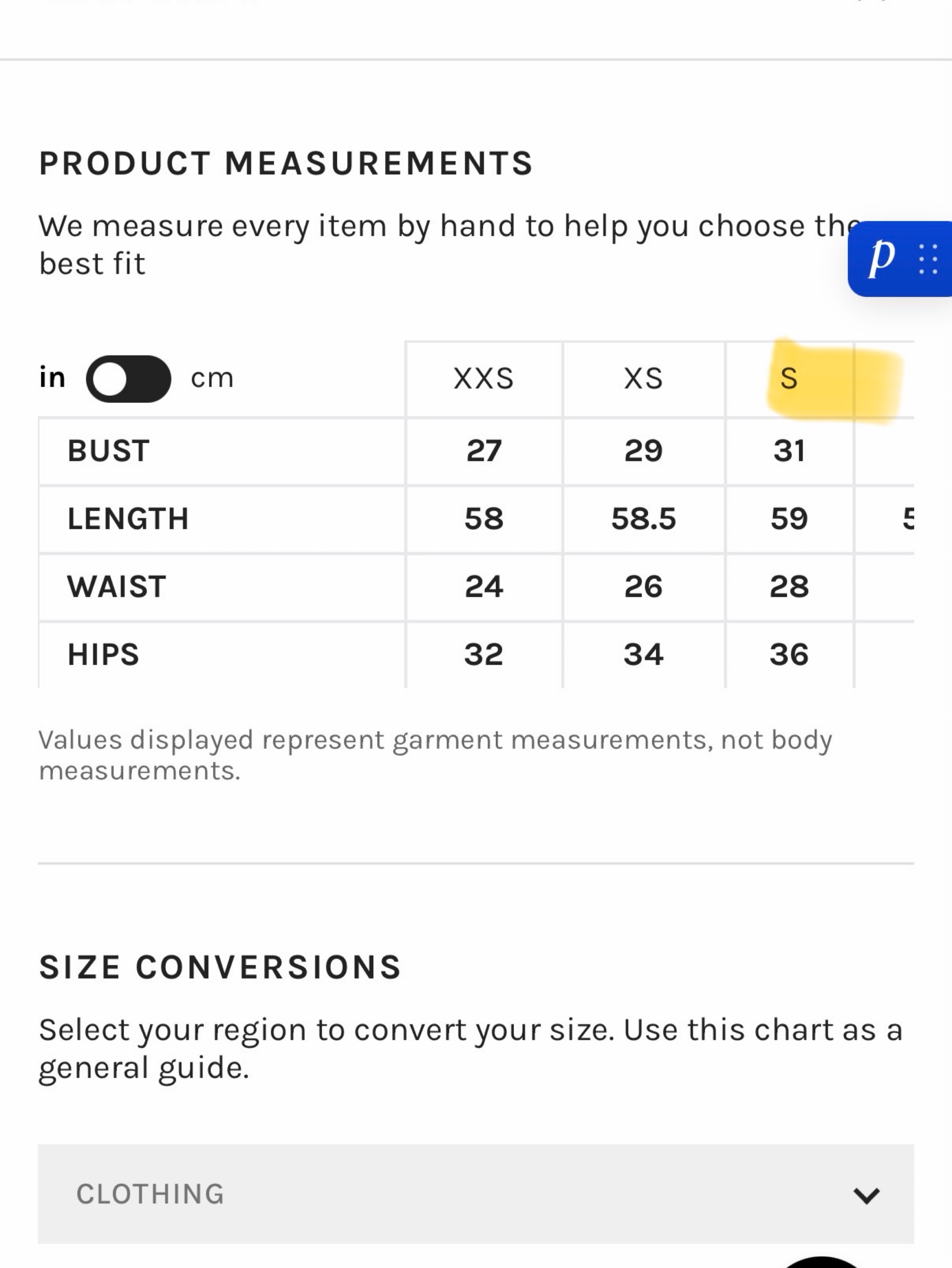The width and height of the screenshot is (952, 1268).
Task: Click the BUST row label
Action: [109, 451]
